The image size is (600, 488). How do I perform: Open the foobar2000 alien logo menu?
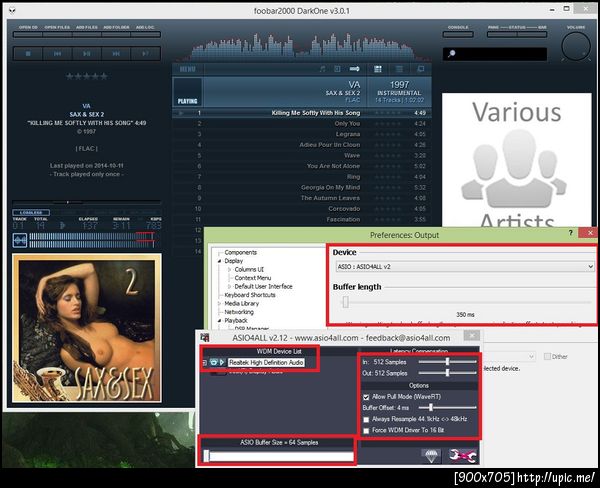12,10
